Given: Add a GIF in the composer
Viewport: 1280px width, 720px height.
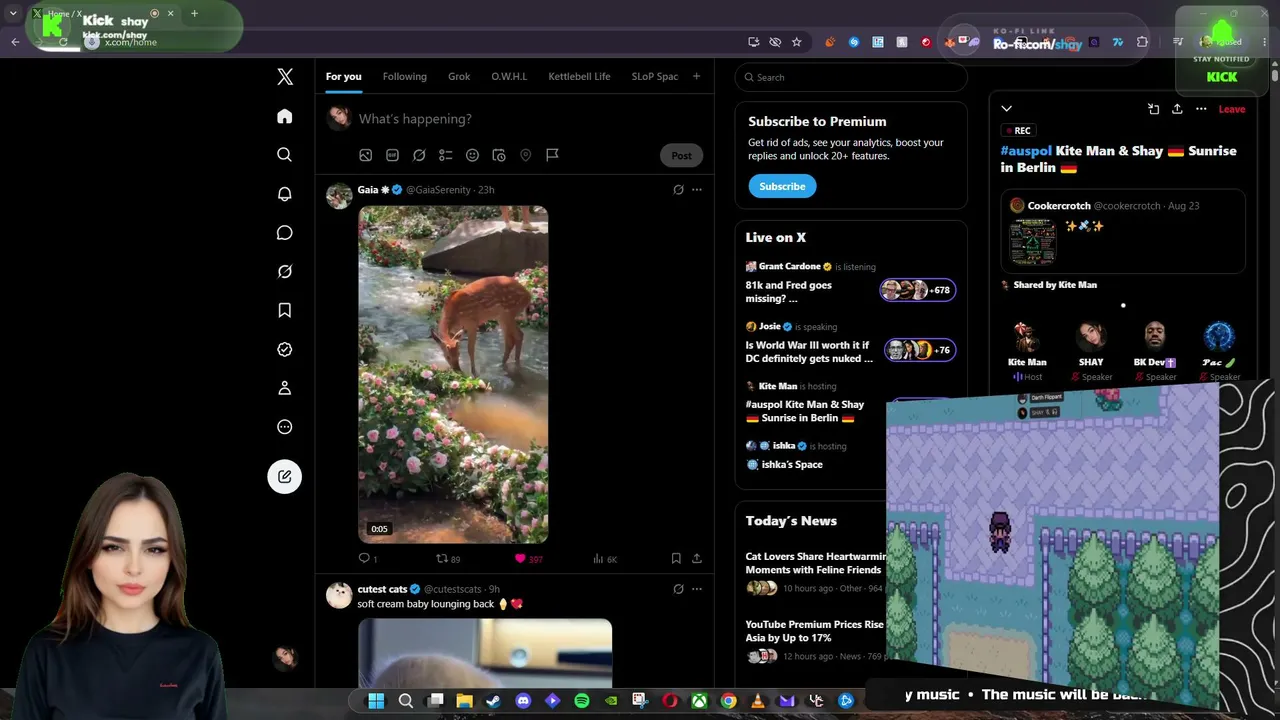Looking at the screenshot, I should 392,155.
